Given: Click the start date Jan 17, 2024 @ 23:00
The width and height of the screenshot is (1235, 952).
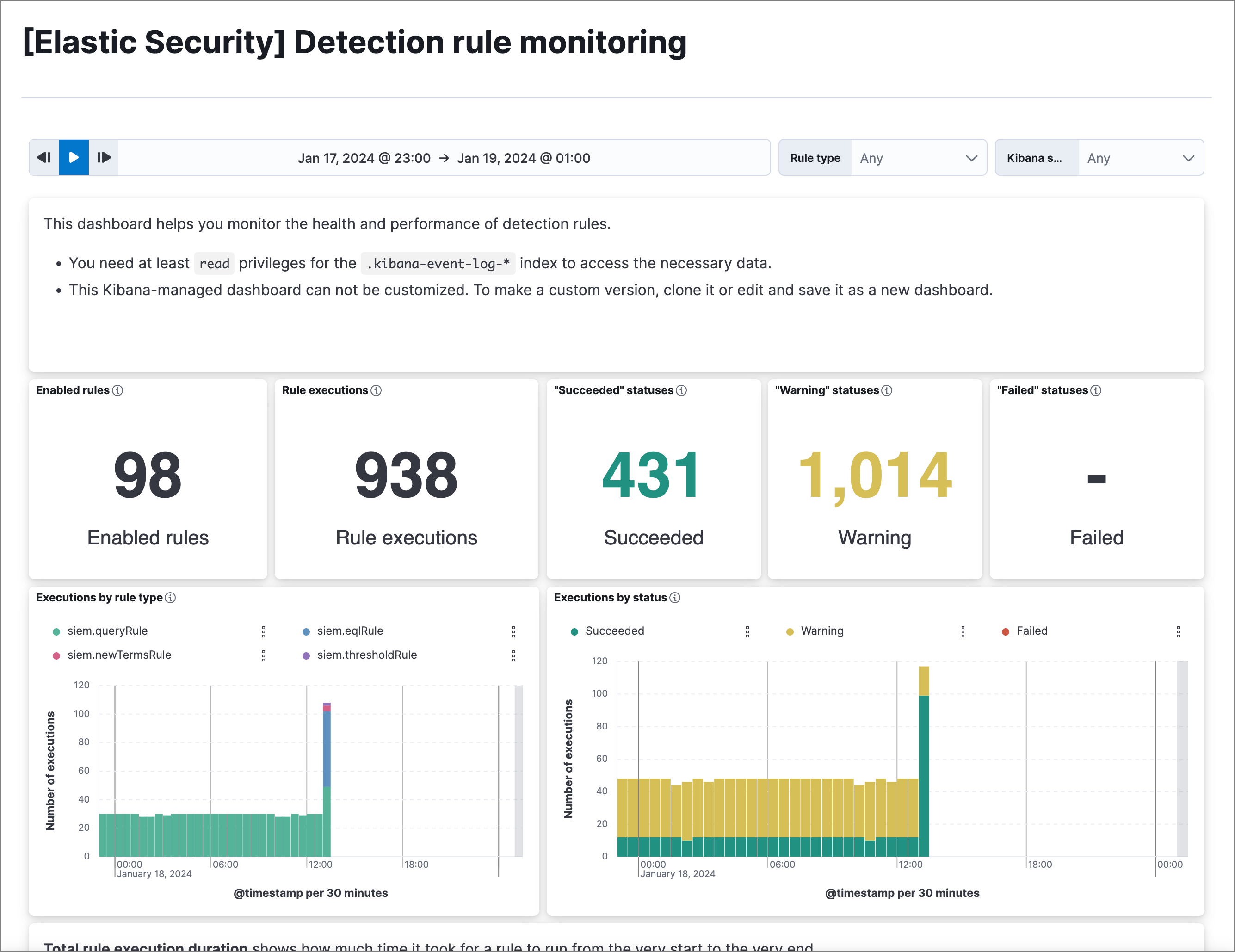Looking at the screenshot, I should [x=364, y=157].
